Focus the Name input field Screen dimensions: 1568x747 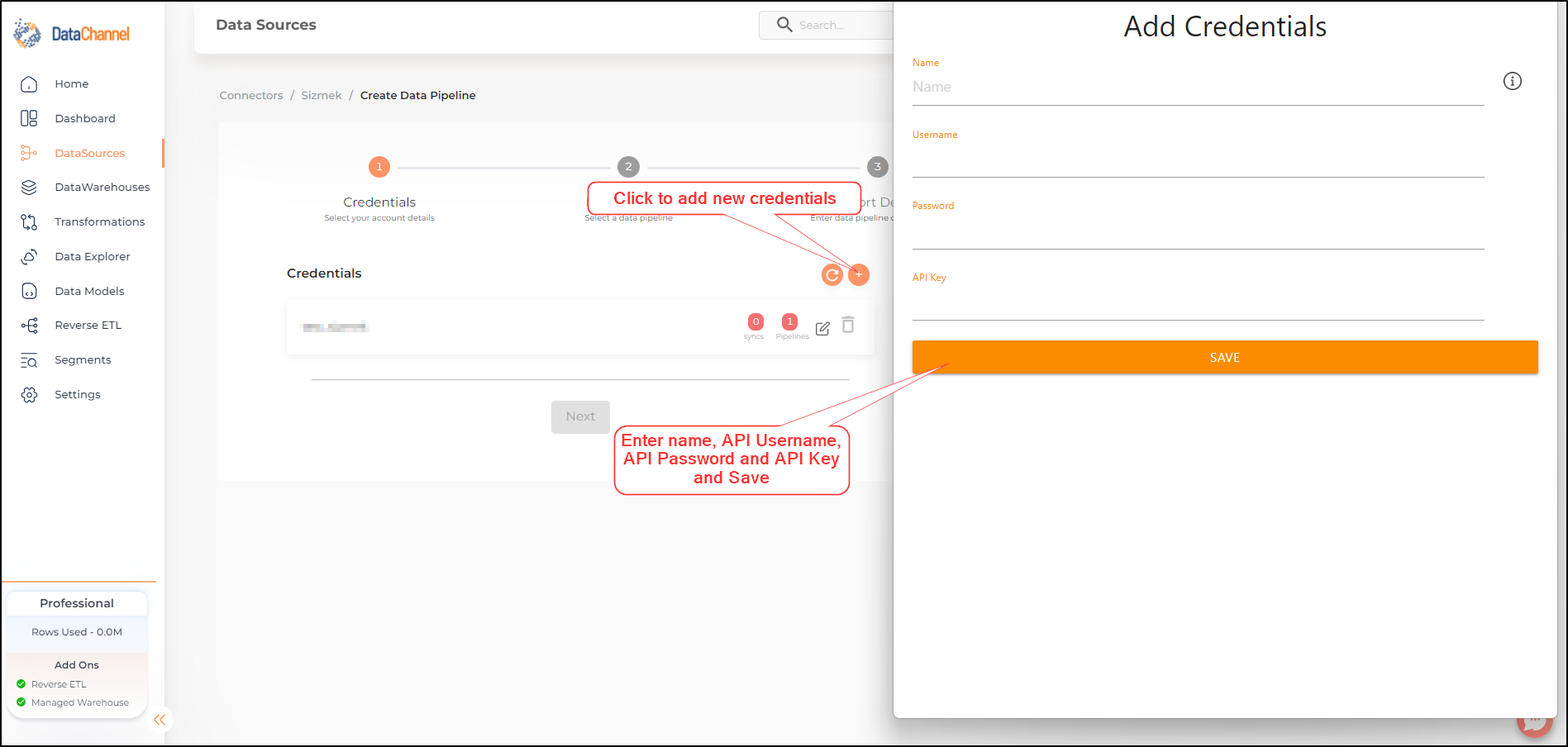coord(1199,88)
